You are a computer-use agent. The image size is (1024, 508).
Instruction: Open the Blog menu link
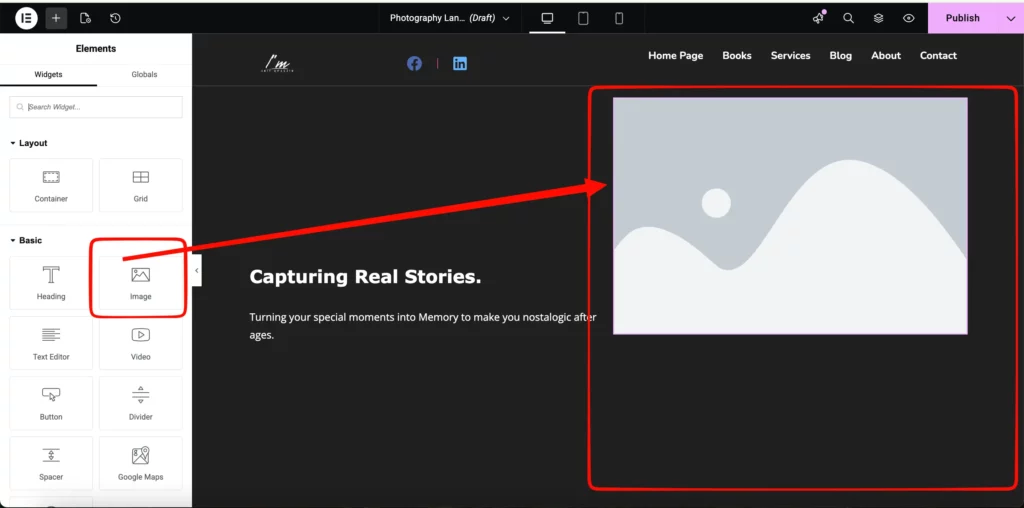[x=840, y=56]
